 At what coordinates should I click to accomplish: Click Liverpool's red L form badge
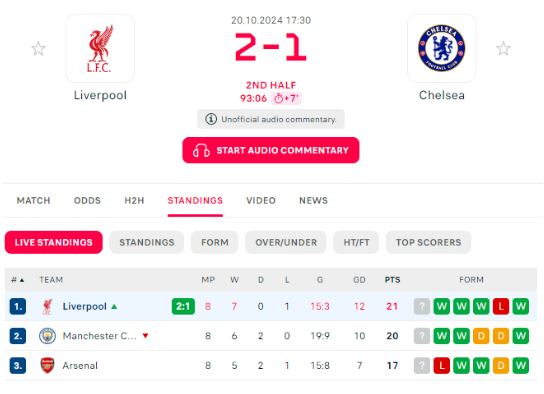[x=501, y=306]
